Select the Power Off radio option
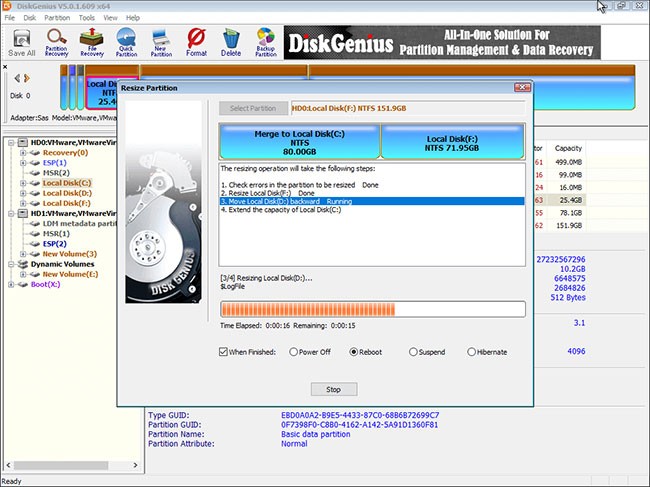Image resolution: width=650 pixels, height=487 pixels. pyautogui.click(x=294, y=352)
